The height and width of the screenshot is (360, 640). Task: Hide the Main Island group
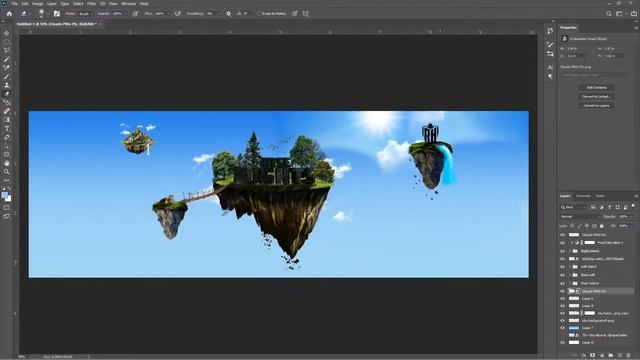coord(562,283)
